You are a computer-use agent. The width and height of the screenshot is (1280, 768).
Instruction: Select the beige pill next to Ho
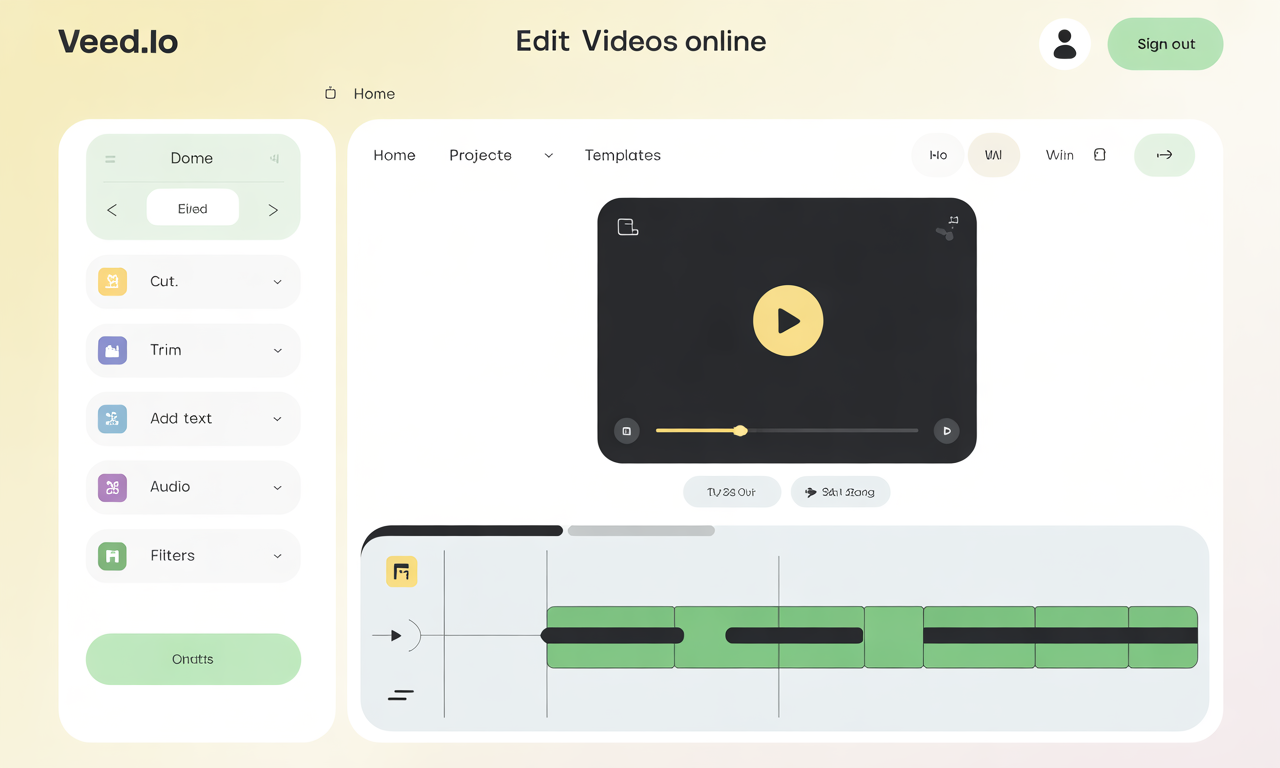993,155
